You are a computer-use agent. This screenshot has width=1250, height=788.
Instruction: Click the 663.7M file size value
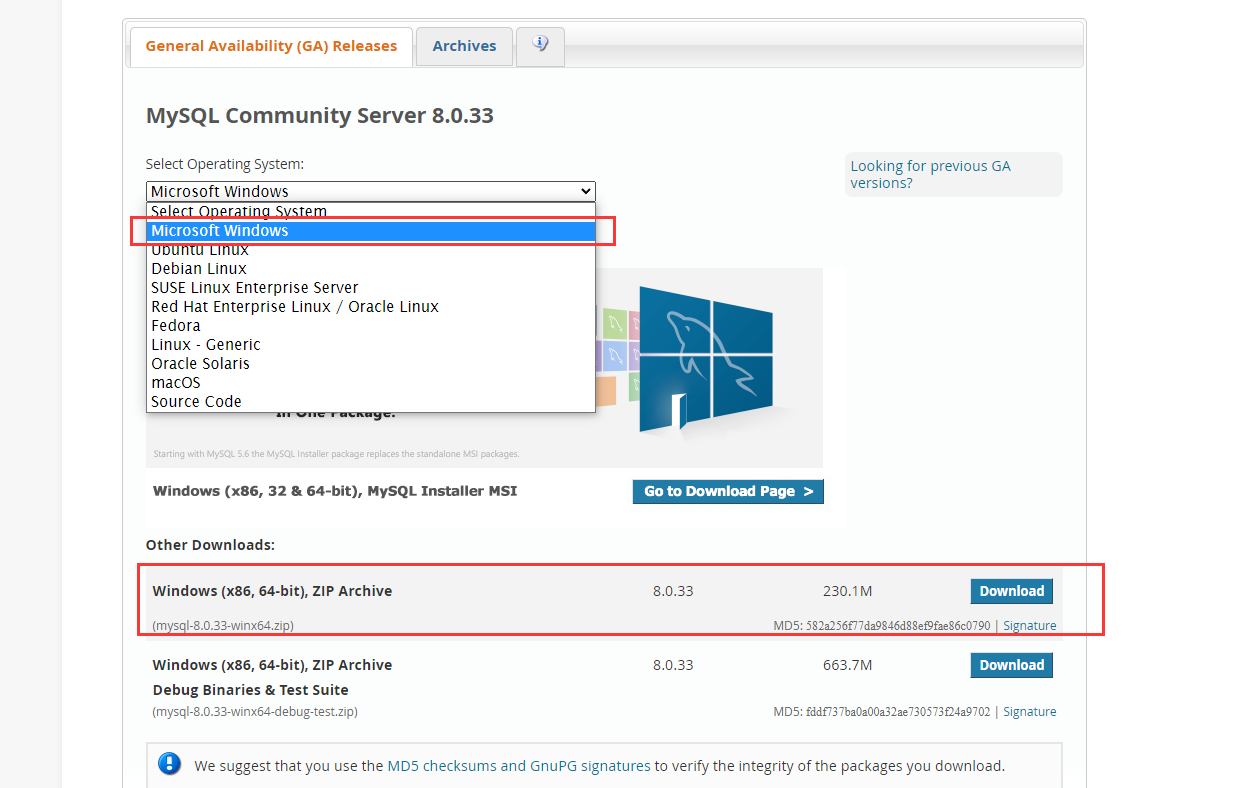click(847, 665)
